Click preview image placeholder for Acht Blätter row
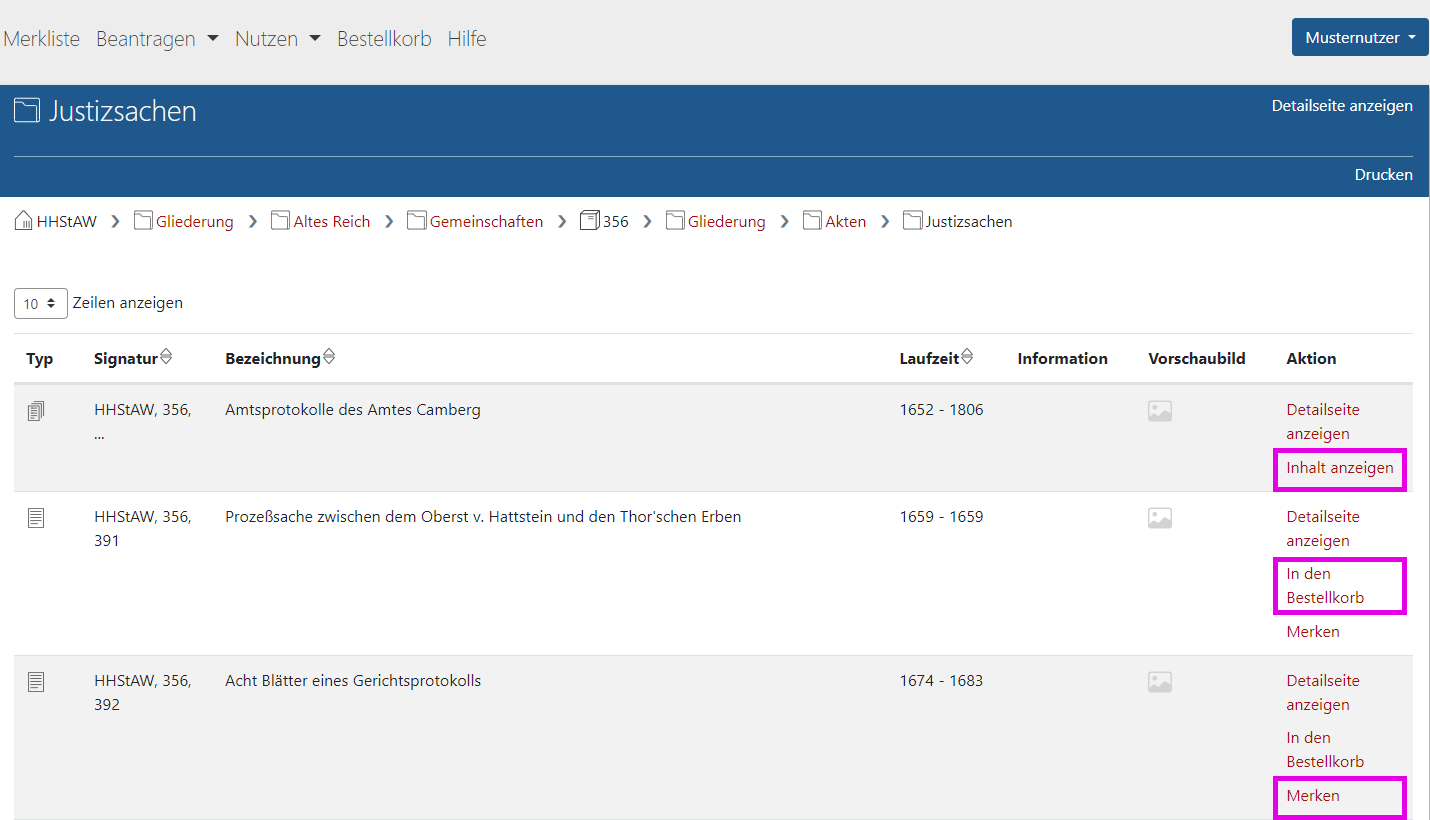Viewport: 1430px width, 820px height. point(1160,682)
